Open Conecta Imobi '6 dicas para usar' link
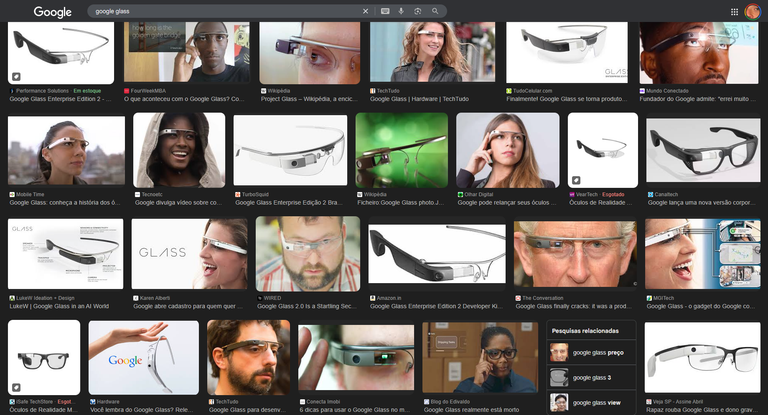768x415 pixels. click(356, 410)
